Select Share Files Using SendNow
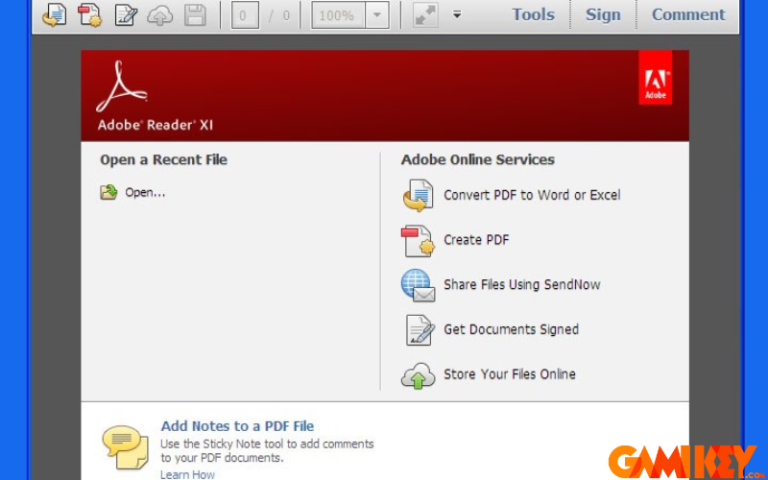Image resolution: width=768 pixels, height=480 pixels. (522, 285)
